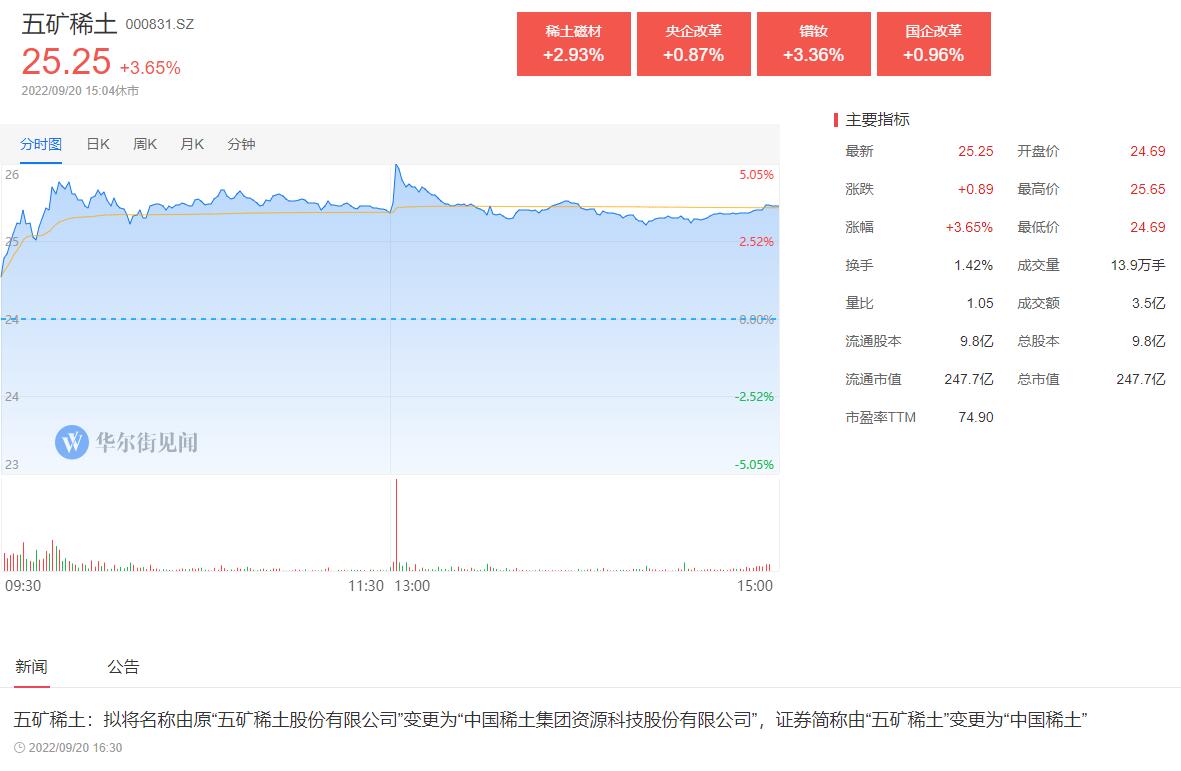
Task: Select the 新闻 news tab
Action: tap(31, 667)
